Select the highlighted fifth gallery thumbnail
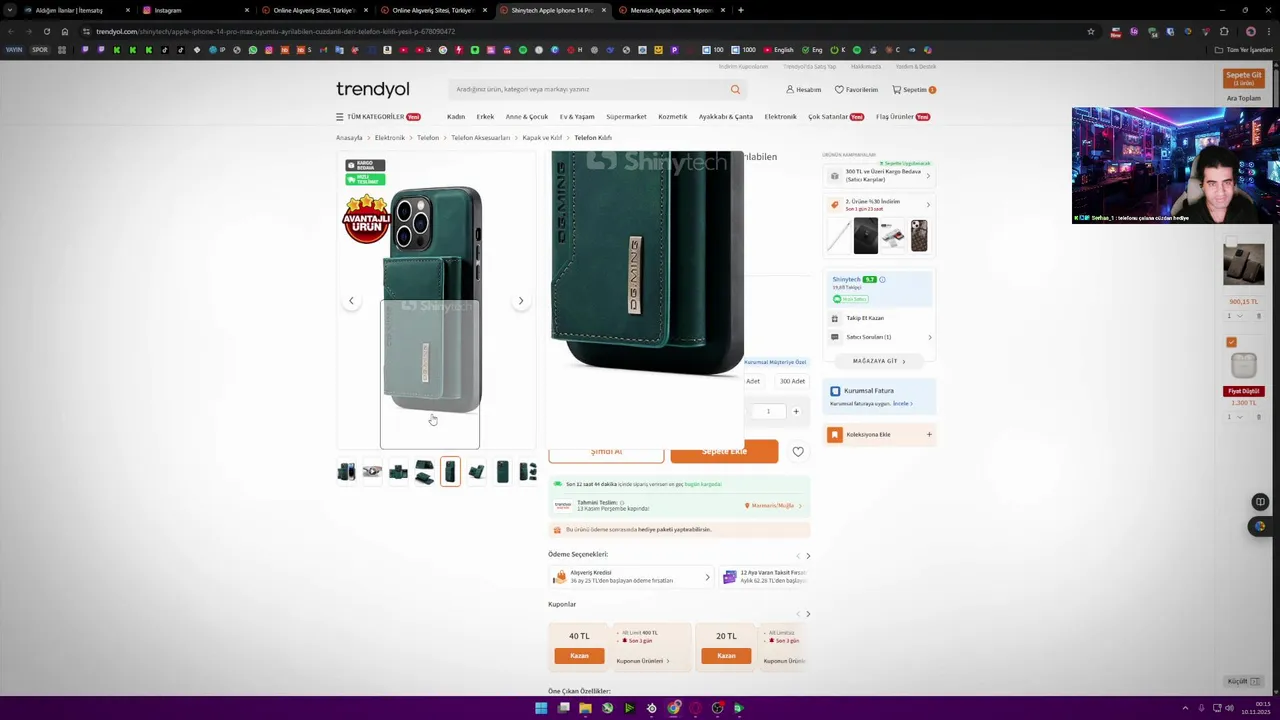The image size is (1280, 720). point(450,471)
